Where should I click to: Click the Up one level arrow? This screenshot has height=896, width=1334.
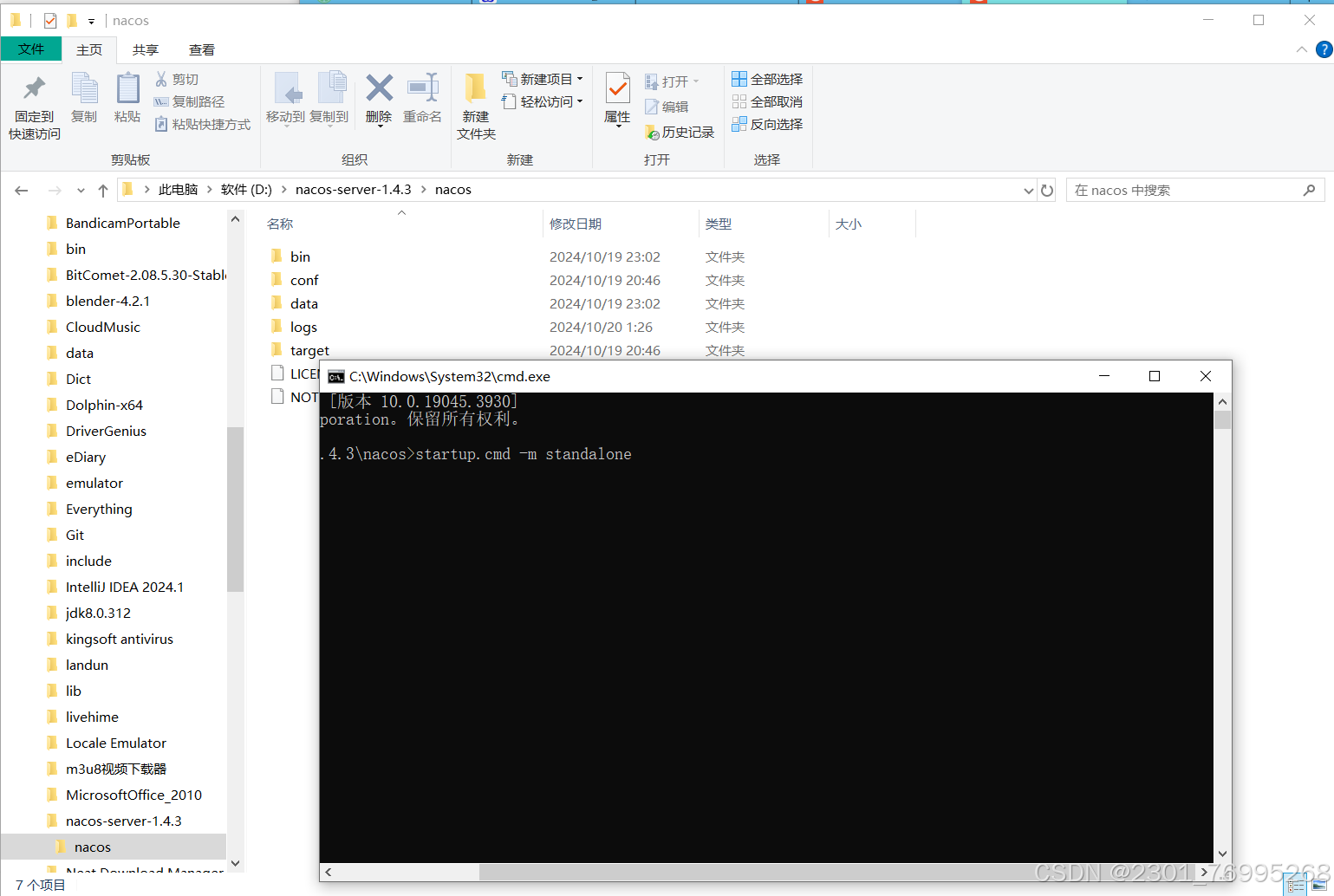[x=103, y=190]
